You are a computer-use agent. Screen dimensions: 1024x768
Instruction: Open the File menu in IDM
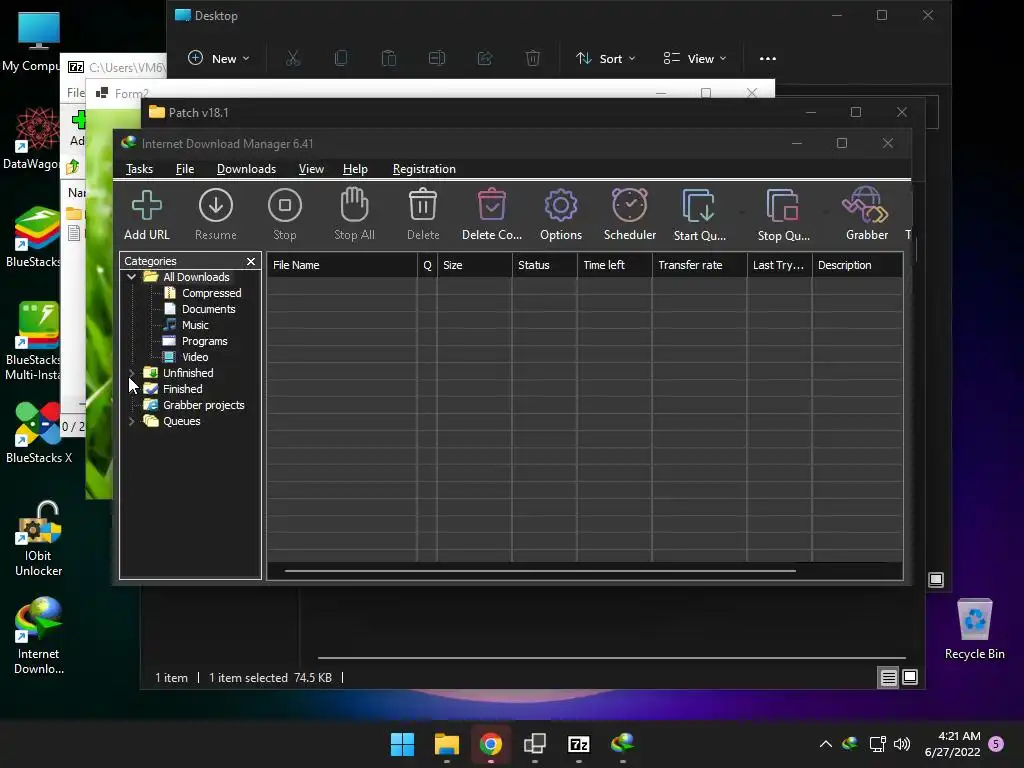185,169
